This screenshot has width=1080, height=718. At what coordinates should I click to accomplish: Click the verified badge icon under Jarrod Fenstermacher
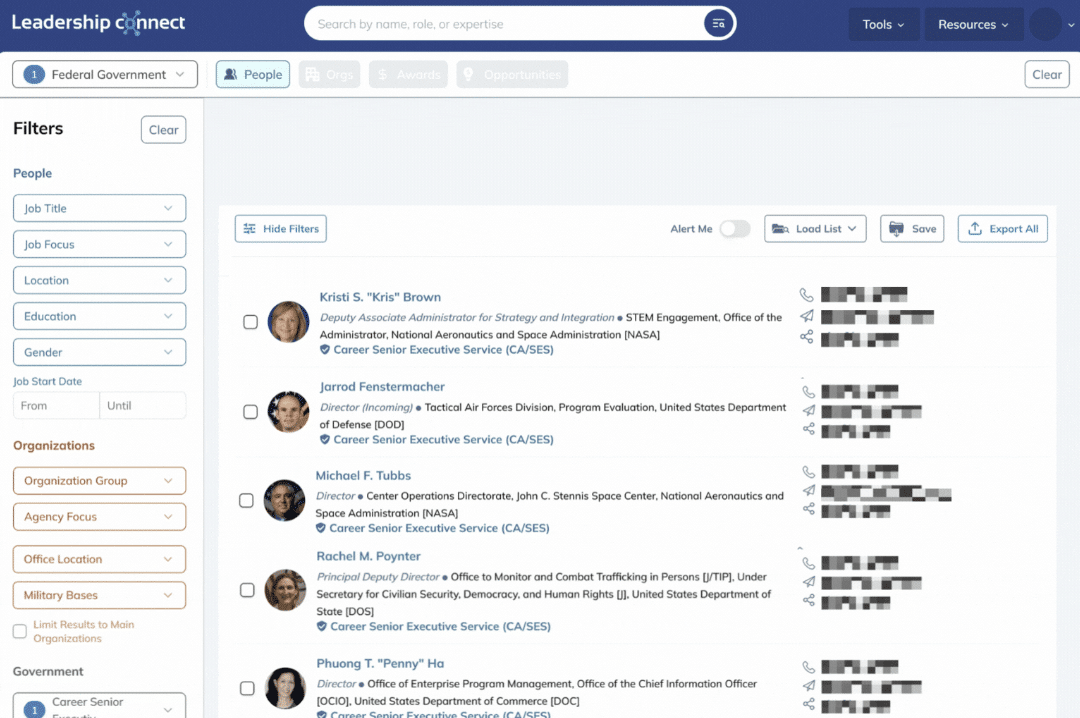click(324, 440)
